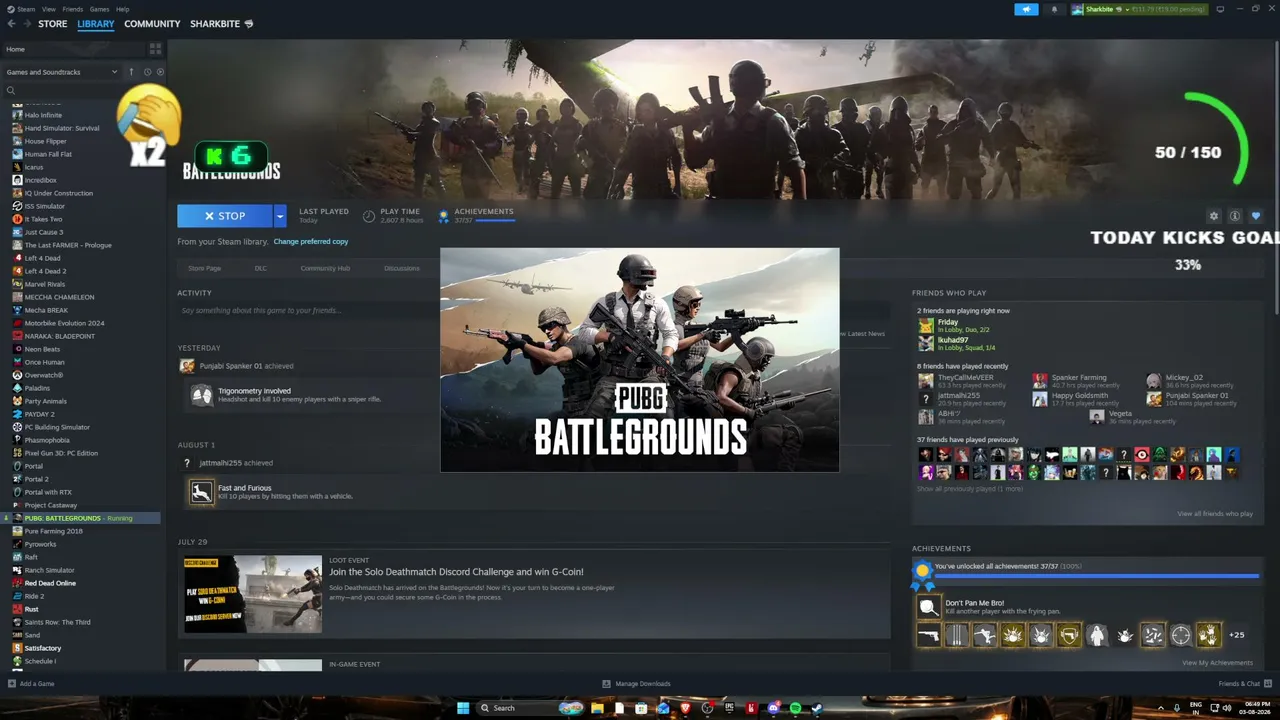The width and height of the screenshot is (1280, 720).
Task: Click the ready-to-play icon in the library filter
Action: [x=160, y=72]
